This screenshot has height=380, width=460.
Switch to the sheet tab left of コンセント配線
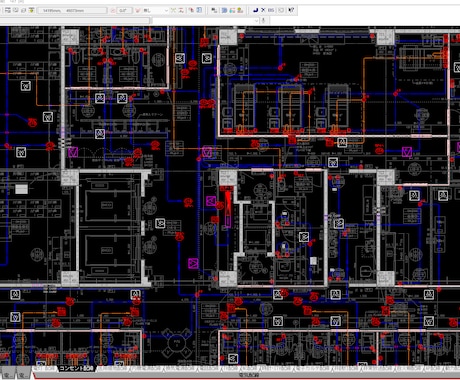click(x=45, y=368)
